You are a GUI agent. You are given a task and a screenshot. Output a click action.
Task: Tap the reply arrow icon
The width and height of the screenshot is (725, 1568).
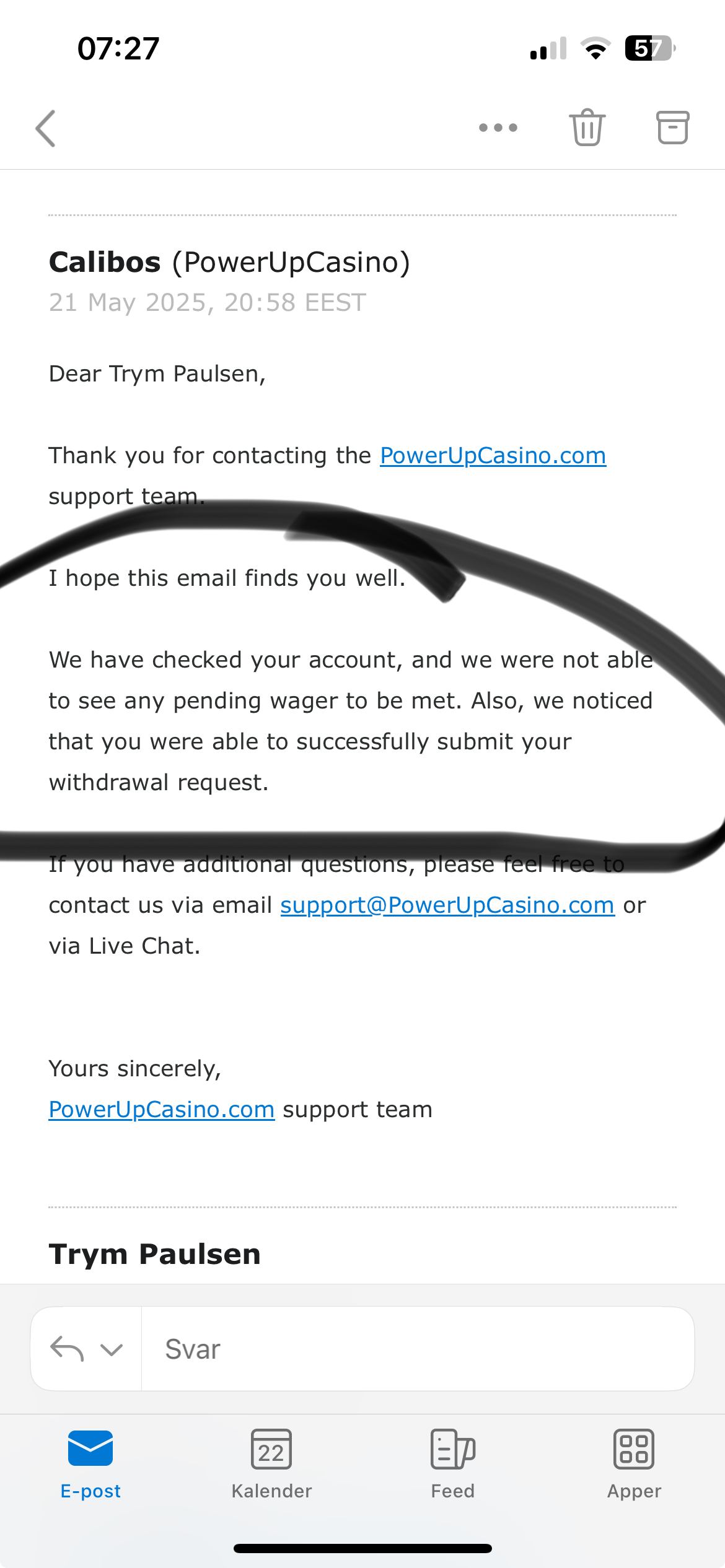tap(67, 1349)
